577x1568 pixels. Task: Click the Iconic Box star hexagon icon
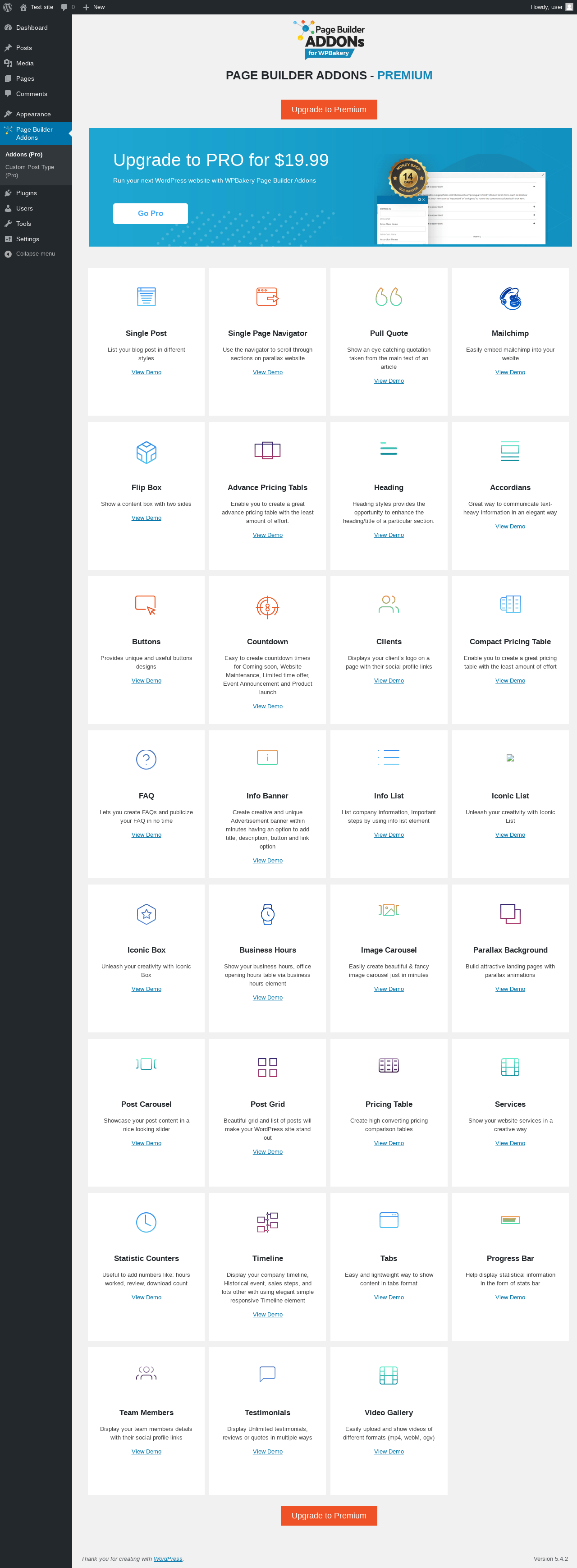tap(146, 914)
